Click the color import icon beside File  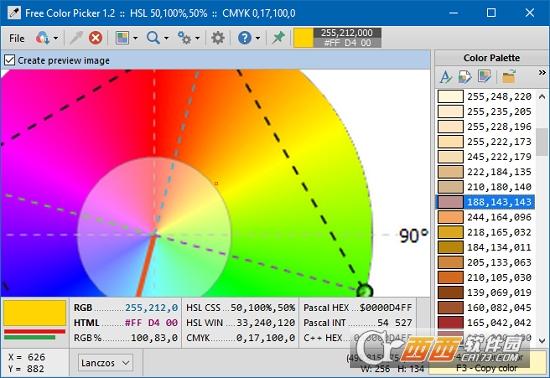tap(42, 38)
